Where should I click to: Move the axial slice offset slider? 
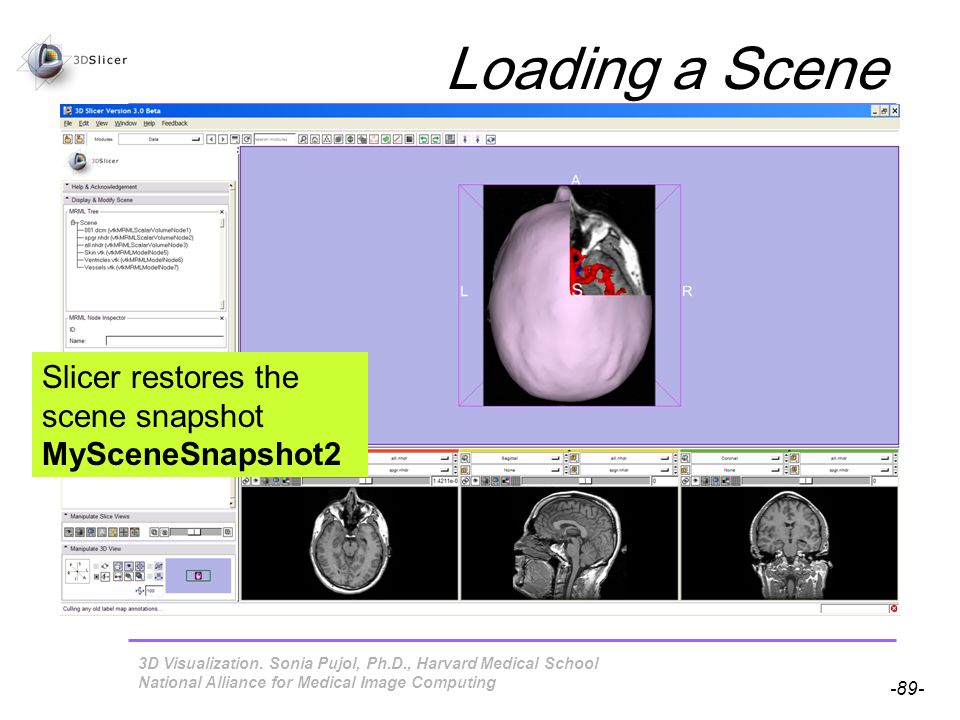coord(366,481)
